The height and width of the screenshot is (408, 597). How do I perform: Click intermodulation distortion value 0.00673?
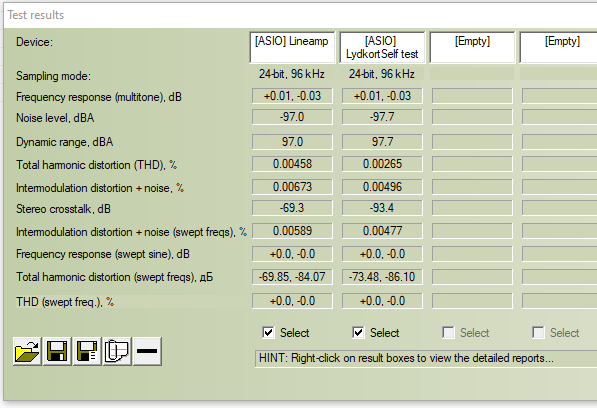[x=292, y=187]
